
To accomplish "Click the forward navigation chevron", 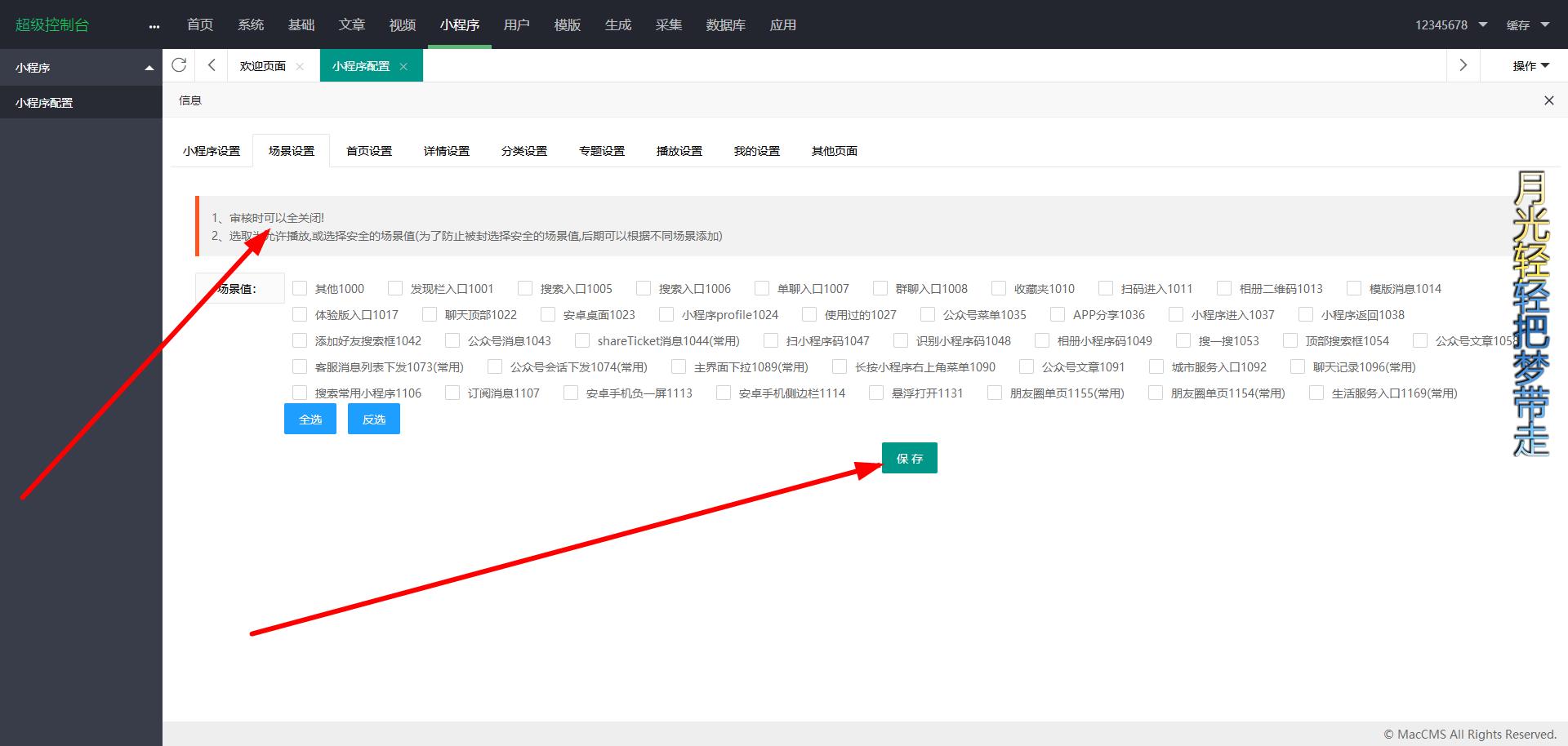I will click(1463, 65).
